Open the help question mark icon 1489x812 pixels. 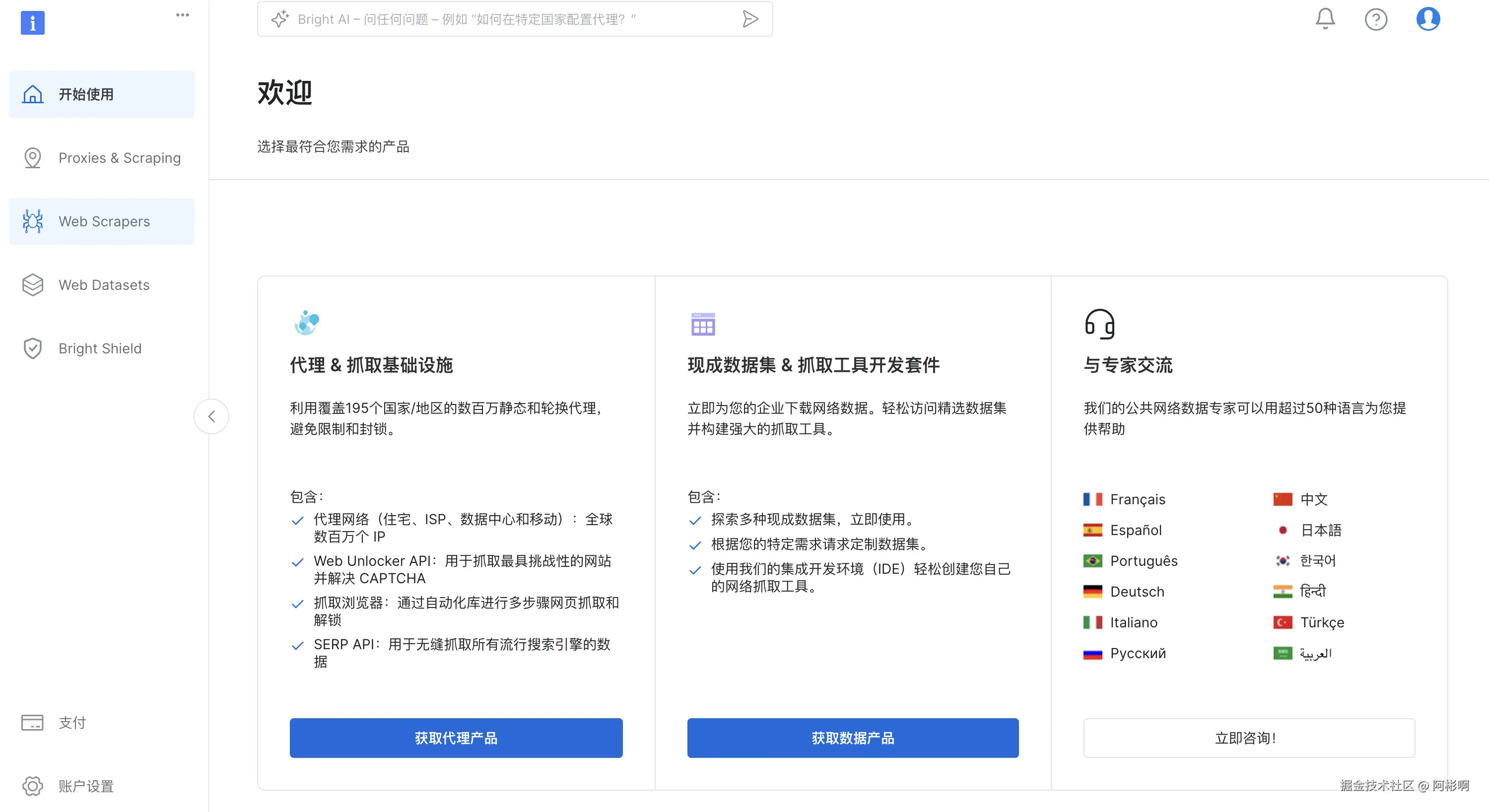[1376, 19]
